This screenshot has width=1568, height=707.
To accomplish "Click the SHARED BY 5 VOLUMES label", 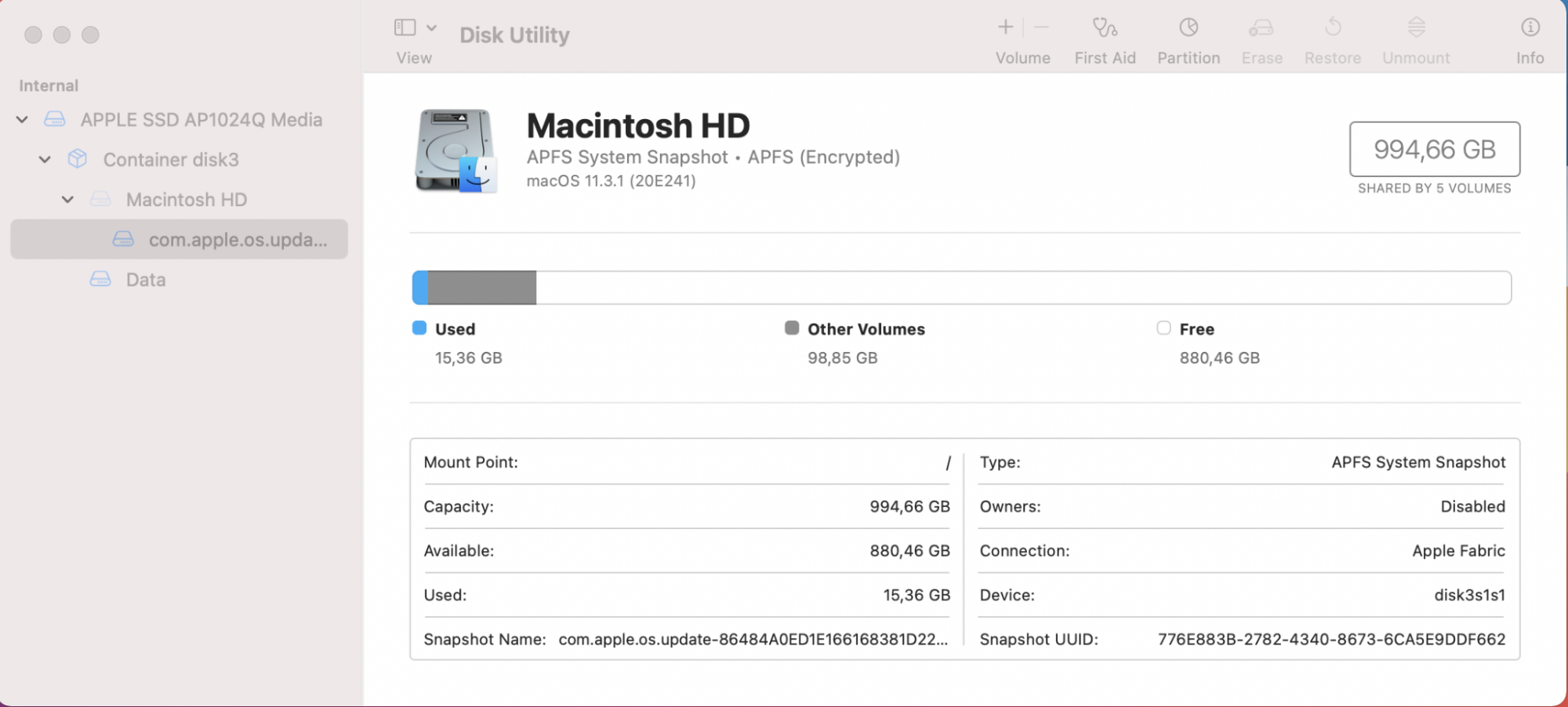I will (x=1435, y=188).
